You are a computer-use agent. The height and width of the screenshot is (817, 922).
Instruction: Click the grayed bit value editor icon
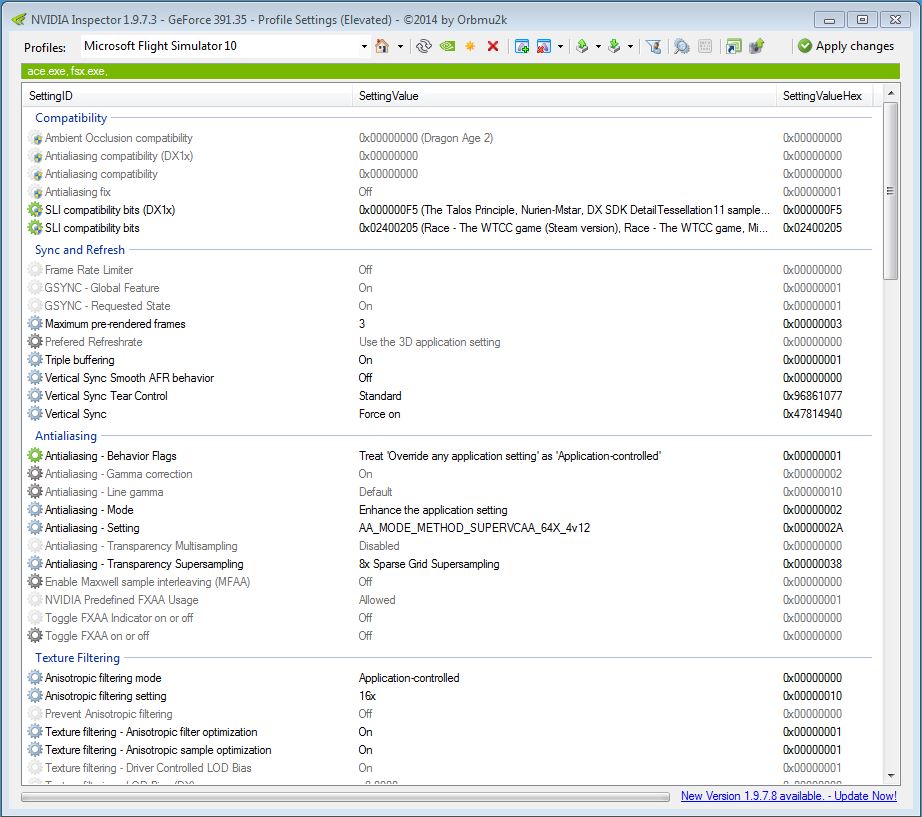tap(705, 46)
